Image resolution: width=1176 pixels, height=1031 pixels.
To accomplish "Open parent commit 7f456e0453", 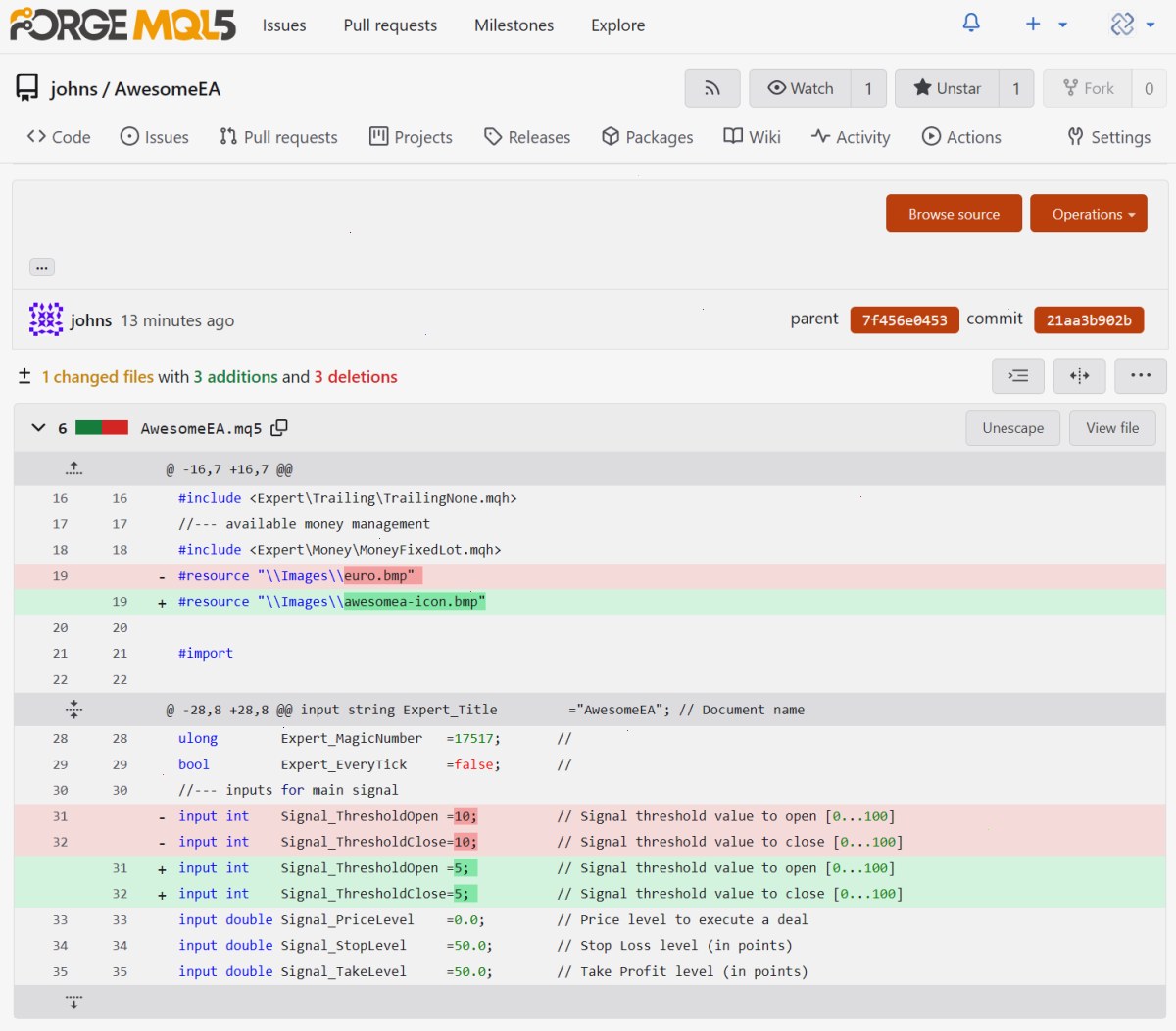I will coord(905,320).
